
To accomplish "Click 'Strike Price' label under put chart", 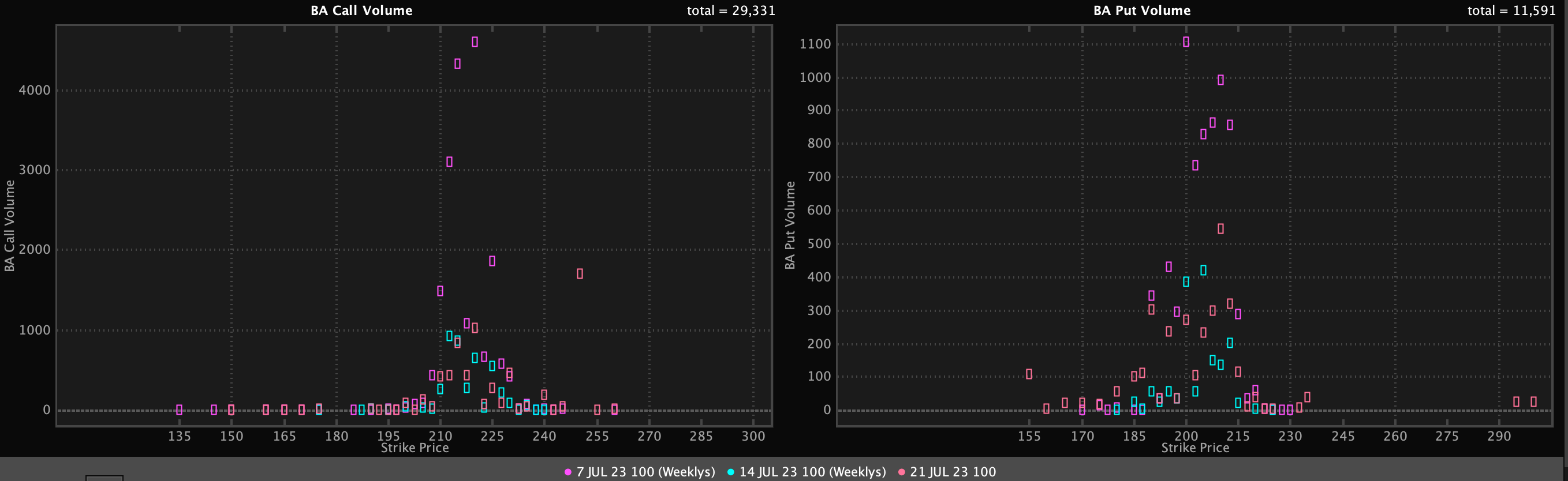I will pos(1195,448).
